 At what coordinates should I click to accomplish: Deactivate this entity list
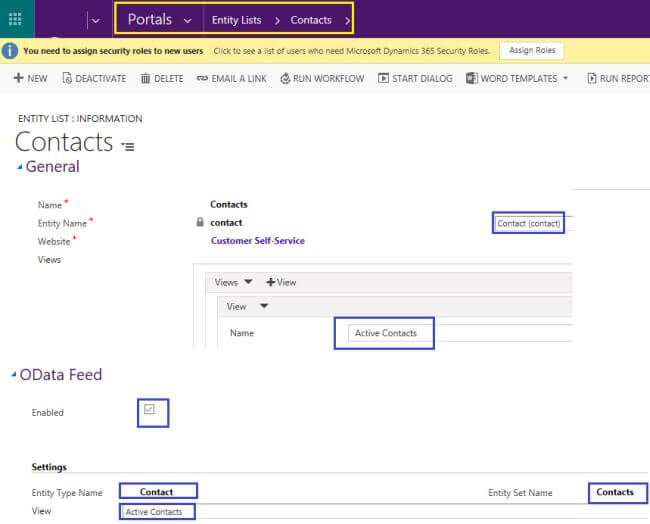tap(94, 78)
